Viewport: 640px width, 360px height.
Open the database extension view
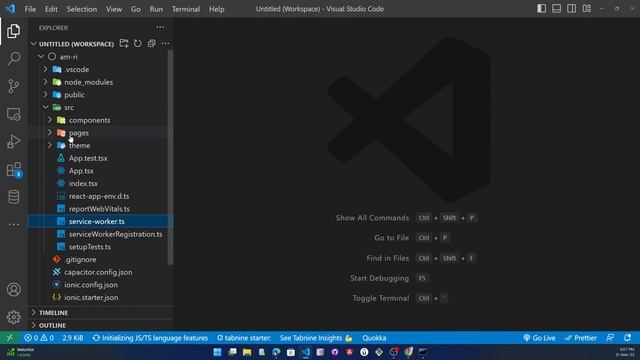click(x=13, y=197)
